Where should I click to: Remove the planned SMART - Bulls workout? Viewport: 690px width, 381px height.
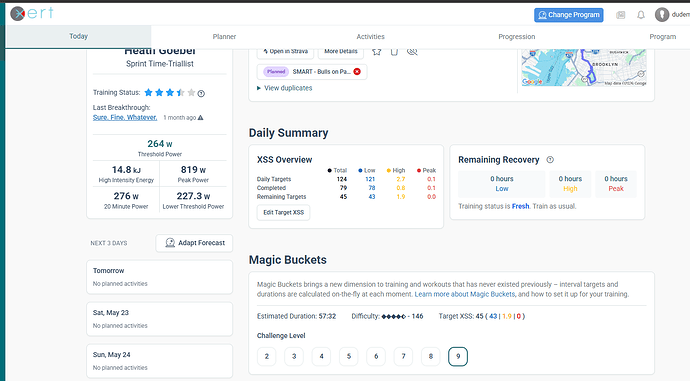(357, 71)
